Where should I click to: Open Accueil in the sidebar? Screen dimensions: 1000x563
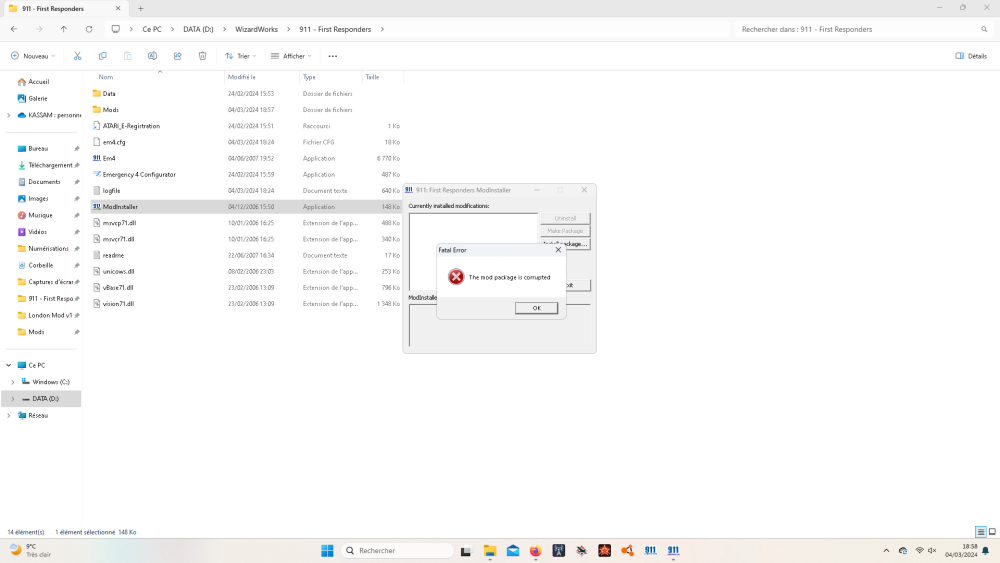coord(38,82)
